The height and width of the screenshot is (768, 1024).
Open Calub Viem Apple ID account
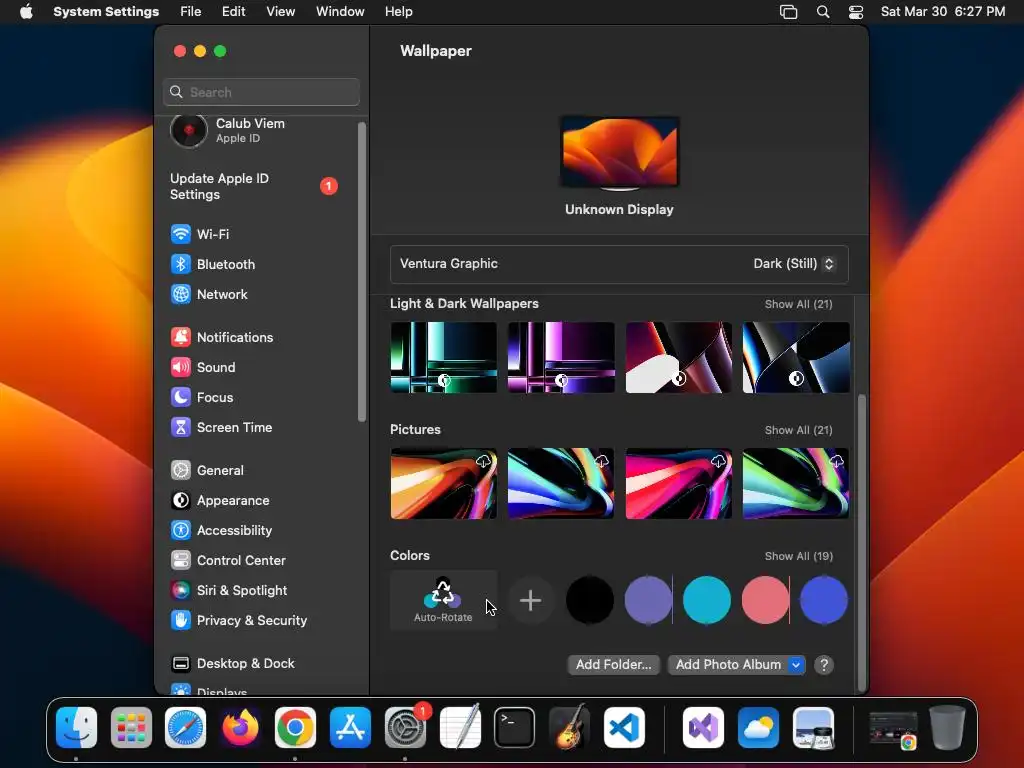pyautogui.click(x=228, y=130)
